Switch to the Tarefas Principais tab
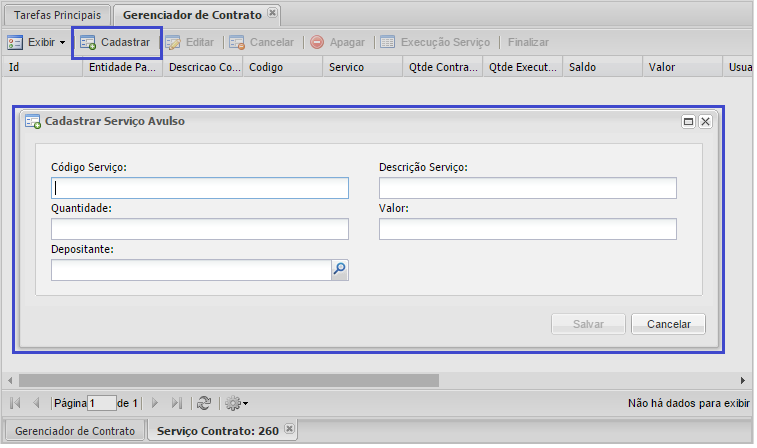Viewport: 757px width, 448px height. click(57, 15)
